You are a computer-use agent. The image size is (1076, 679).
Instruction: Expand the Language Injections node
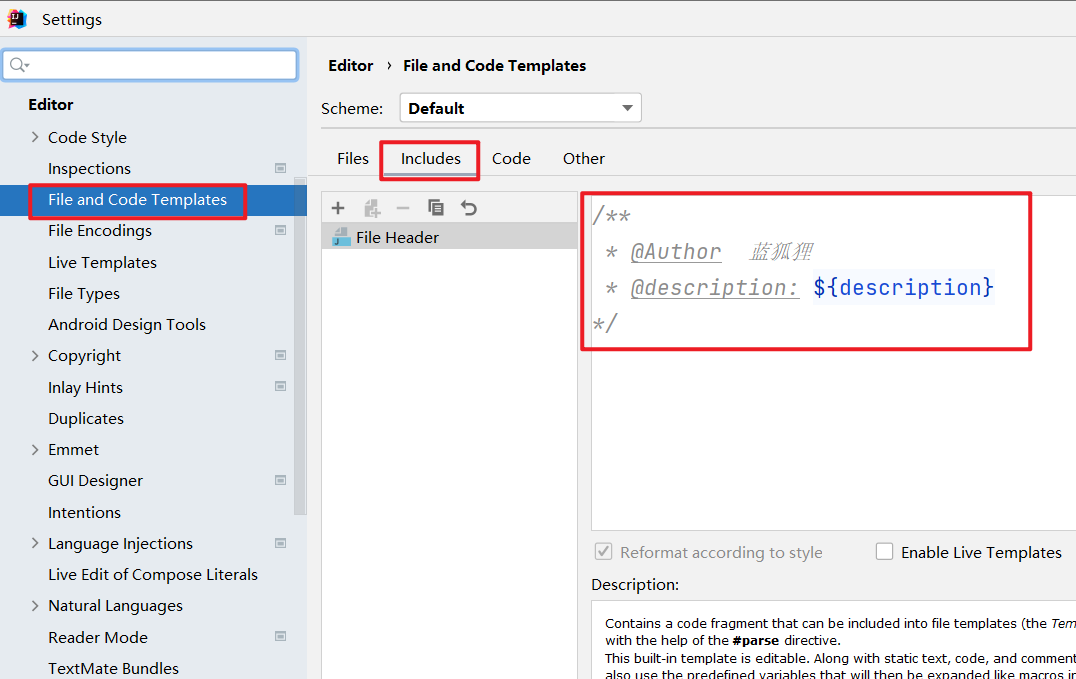click(x=35, y=543)
